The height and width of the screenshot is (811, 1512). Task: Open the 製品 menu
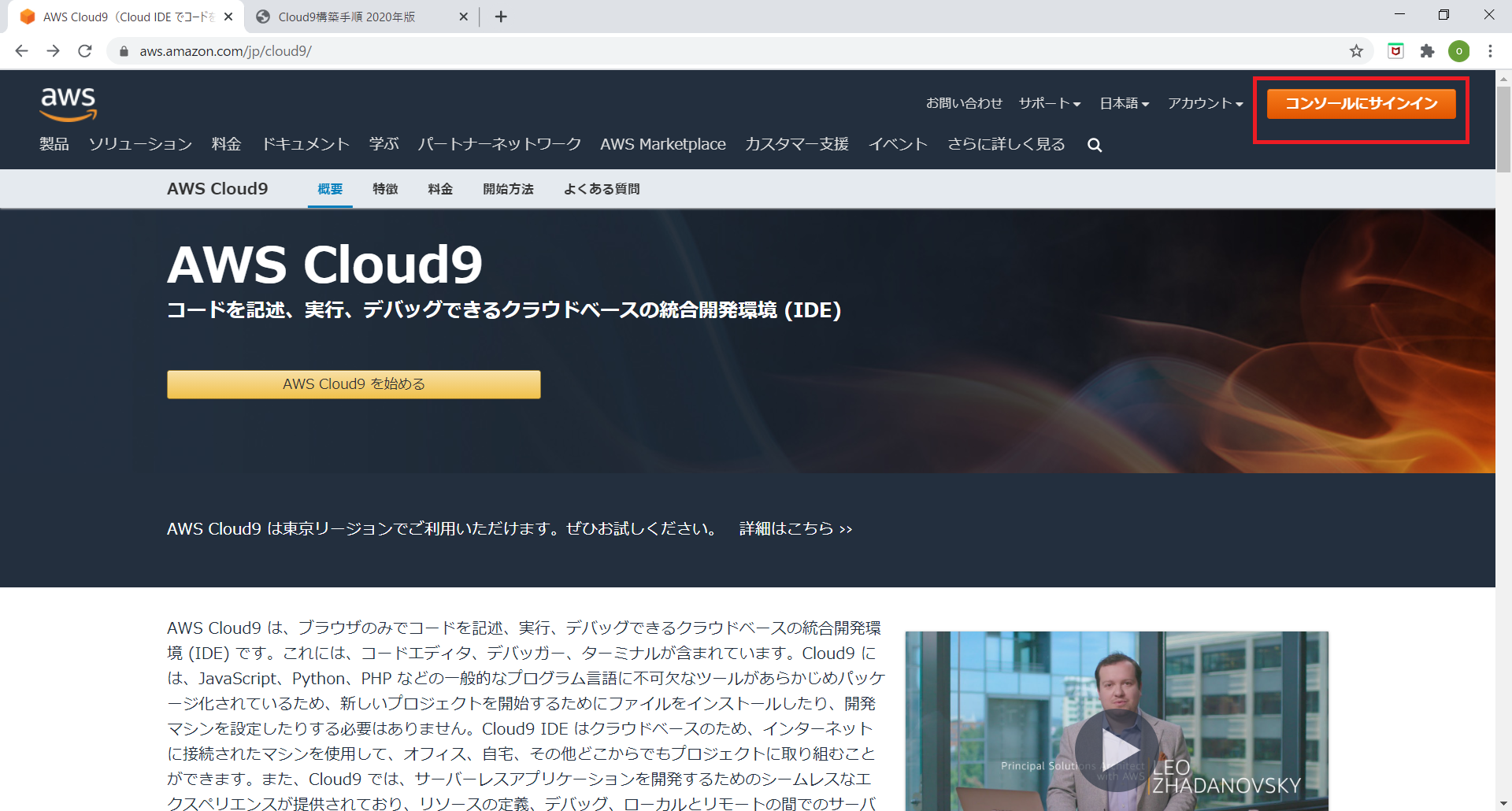coord(54,144)
